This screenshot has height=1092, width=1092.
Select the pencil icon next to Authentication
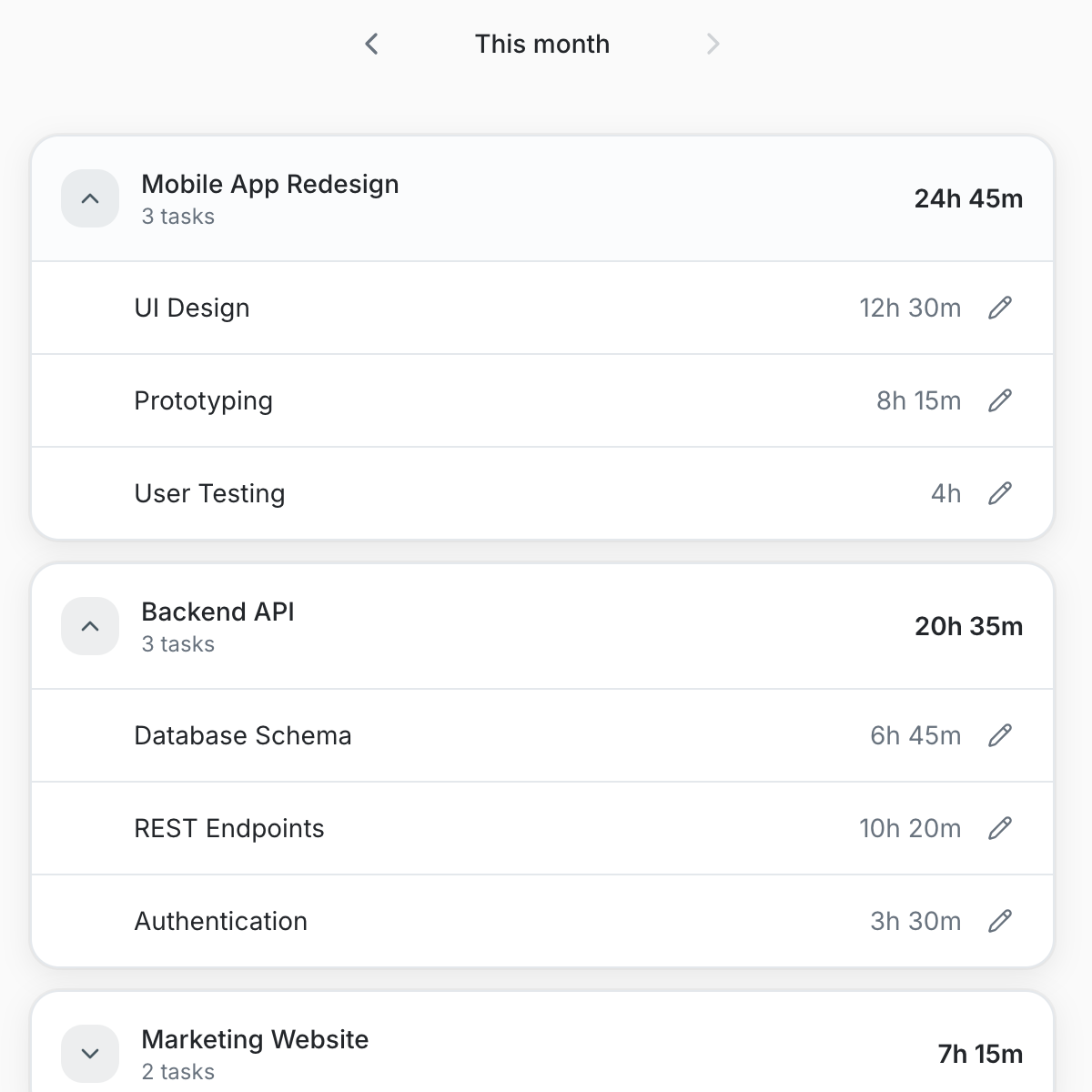coord(1000,921)
